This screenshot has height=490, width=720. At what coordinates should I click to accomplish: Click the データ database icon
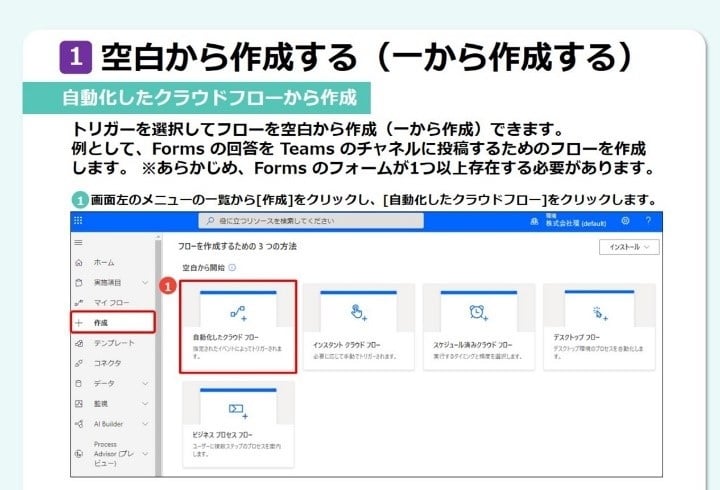click(x=79, y=383)
